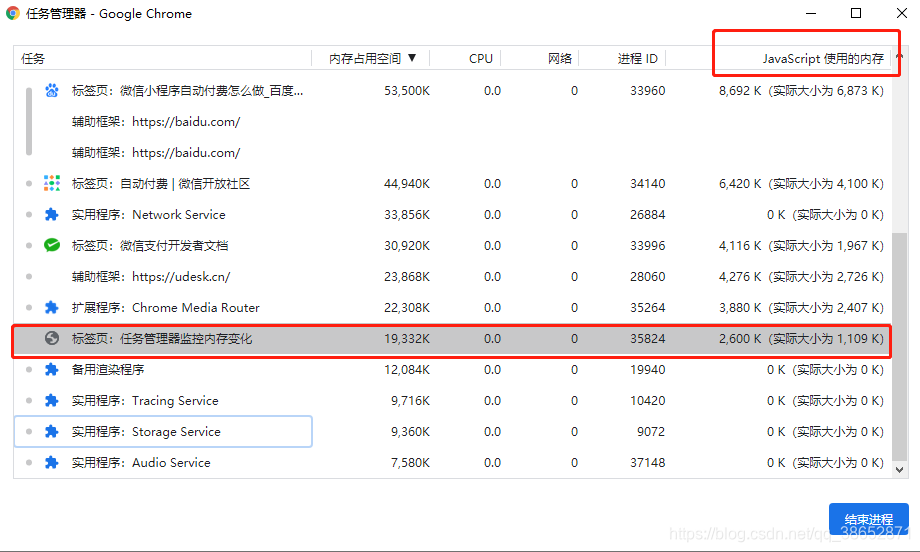Click the puzzle icon next to Tracing Service
This screenshot has height=552, width=920.
(52, 400)
